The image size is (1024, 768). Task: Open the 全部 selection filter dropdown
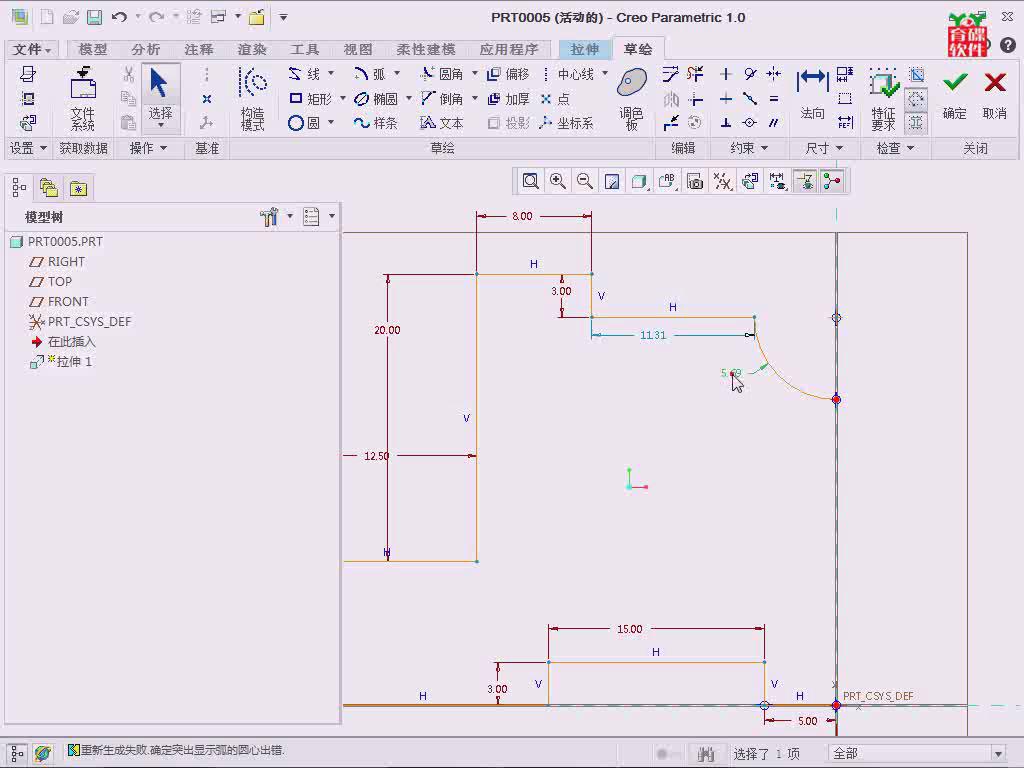point(998,754)
